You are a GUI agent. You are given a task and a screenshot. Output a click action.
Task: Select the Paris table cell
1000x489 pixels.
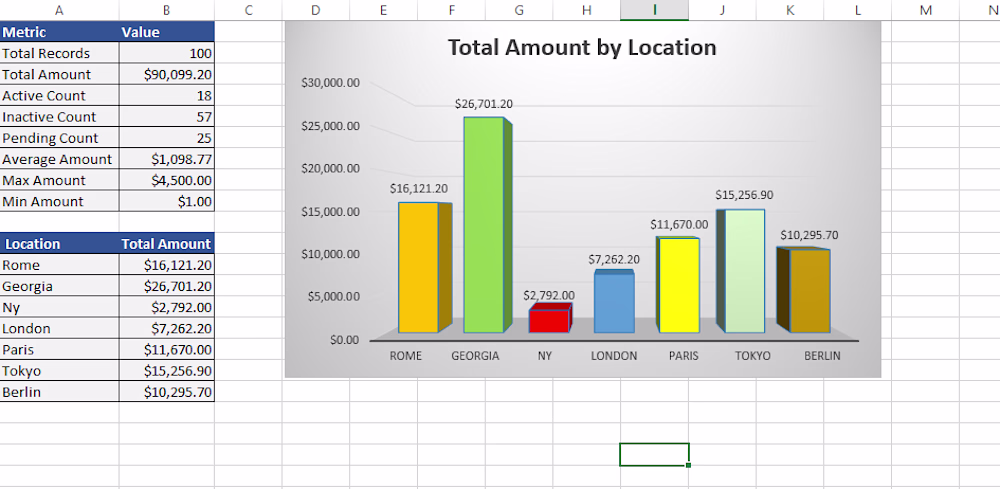(59, 349)
